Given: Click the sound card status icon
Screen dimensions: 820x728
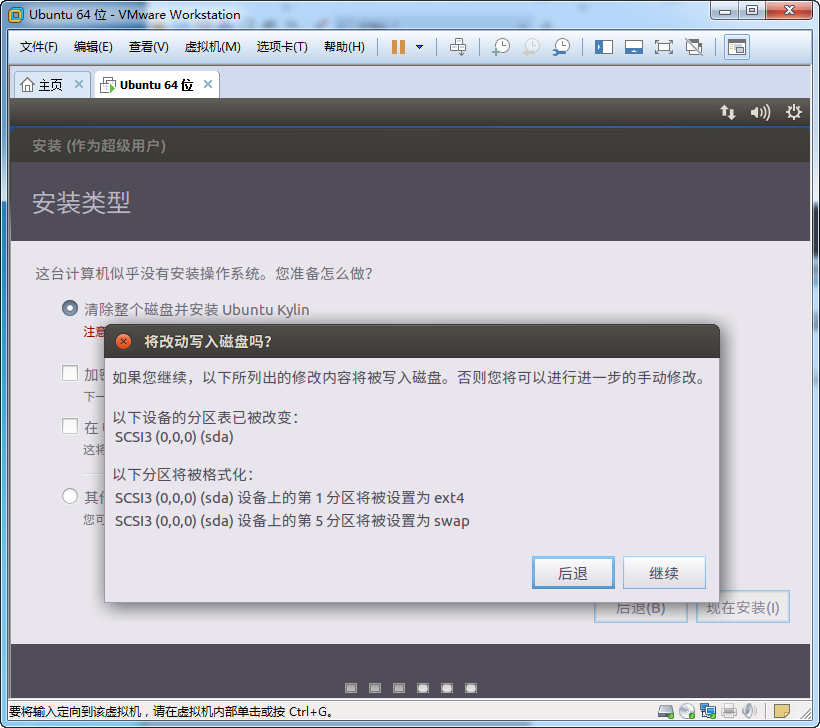Looking at the screenshot, I should coord(749,711).
